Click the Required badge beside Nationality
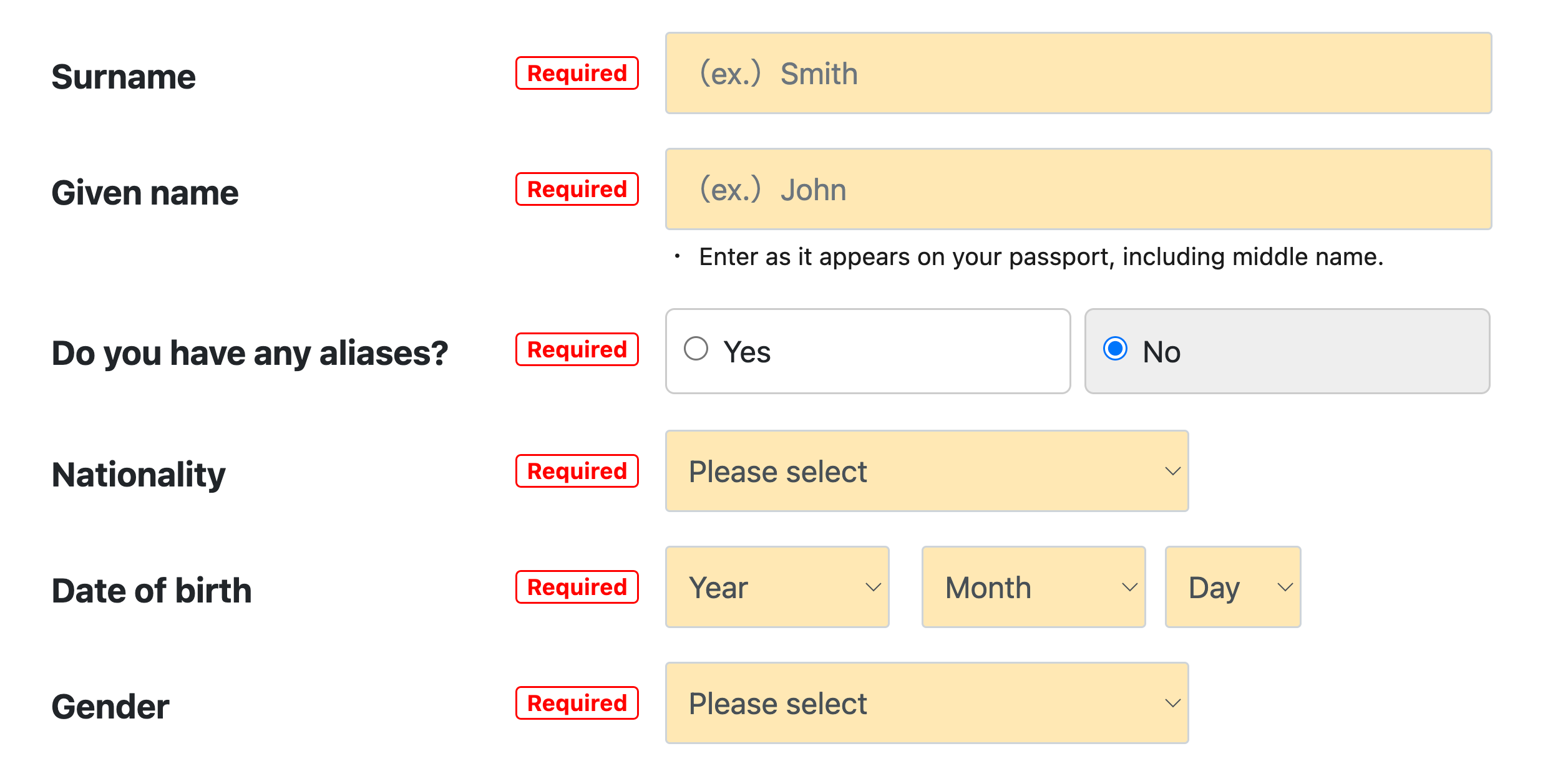Viewport: 1563px width, 784px height. tap(577, 471)
